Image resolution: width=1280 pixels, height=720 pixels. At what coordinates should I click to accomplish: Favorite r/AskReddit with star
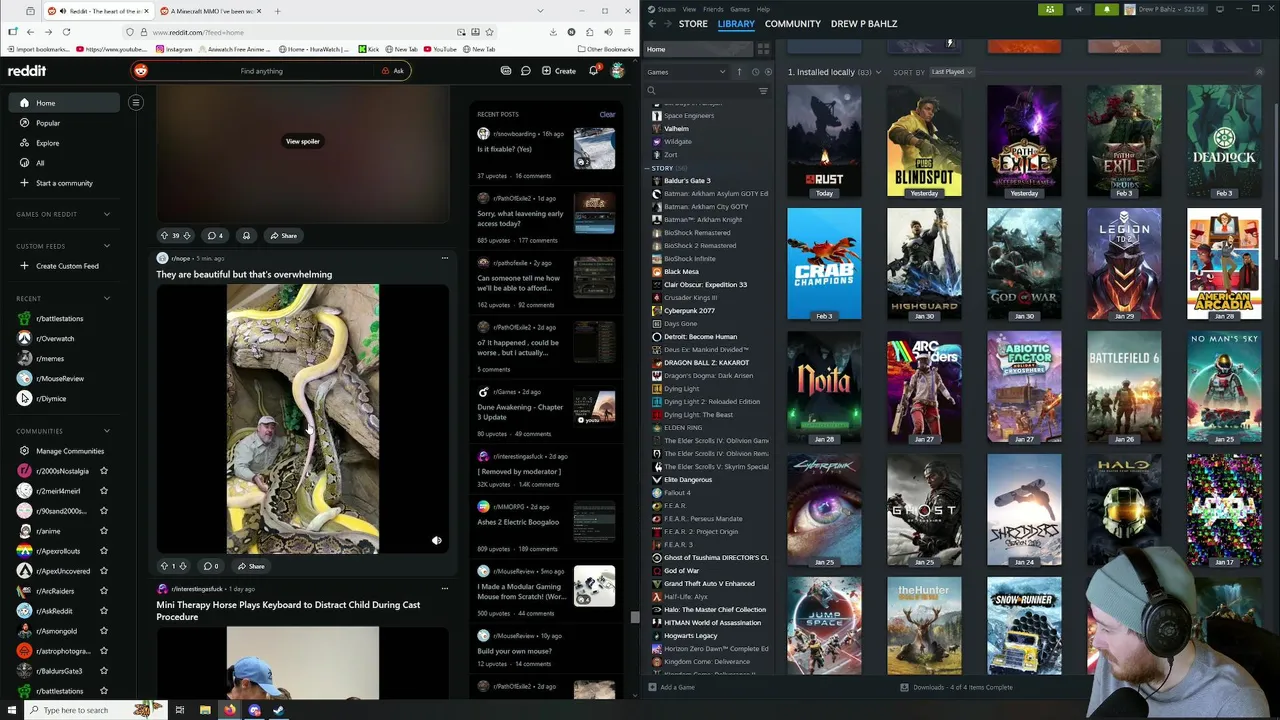pos(104,611)
